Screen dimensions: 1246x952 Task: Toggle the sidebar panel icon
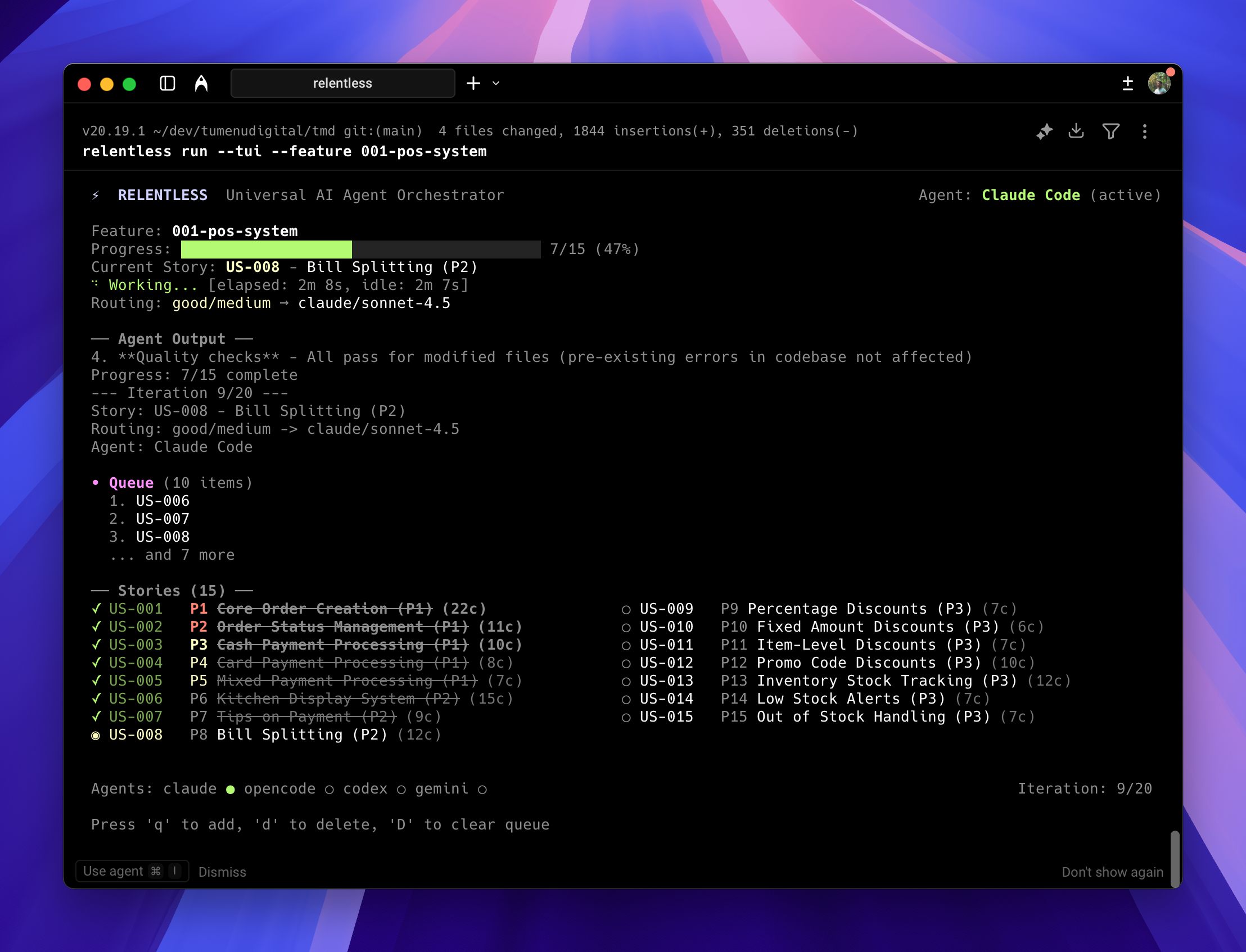[167, 83]
